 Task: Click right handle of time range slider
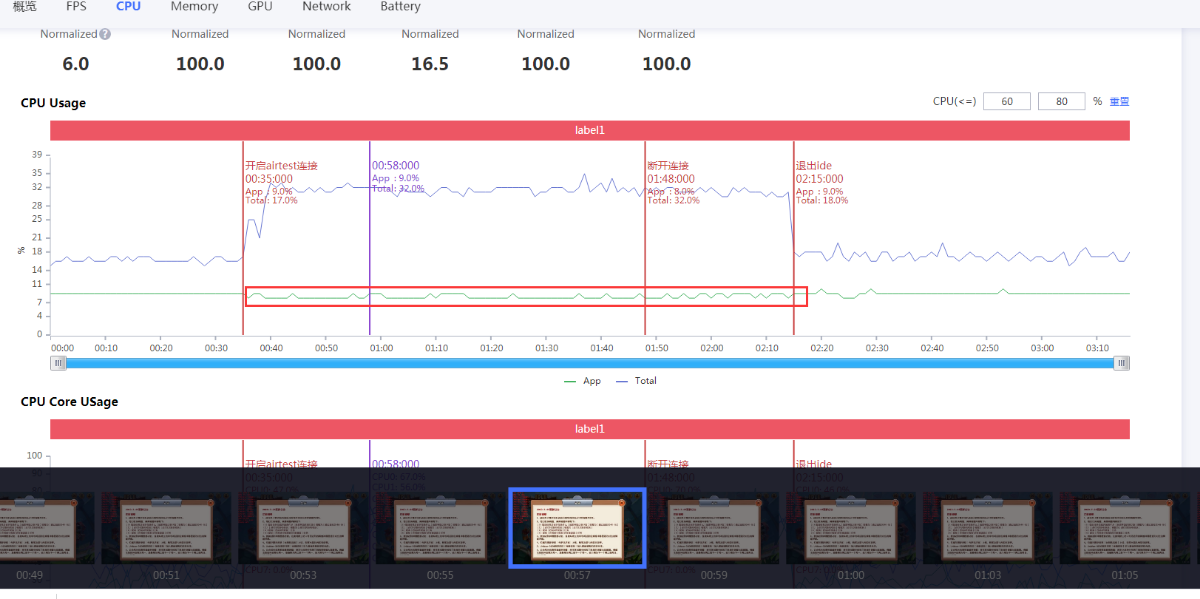1122,363
